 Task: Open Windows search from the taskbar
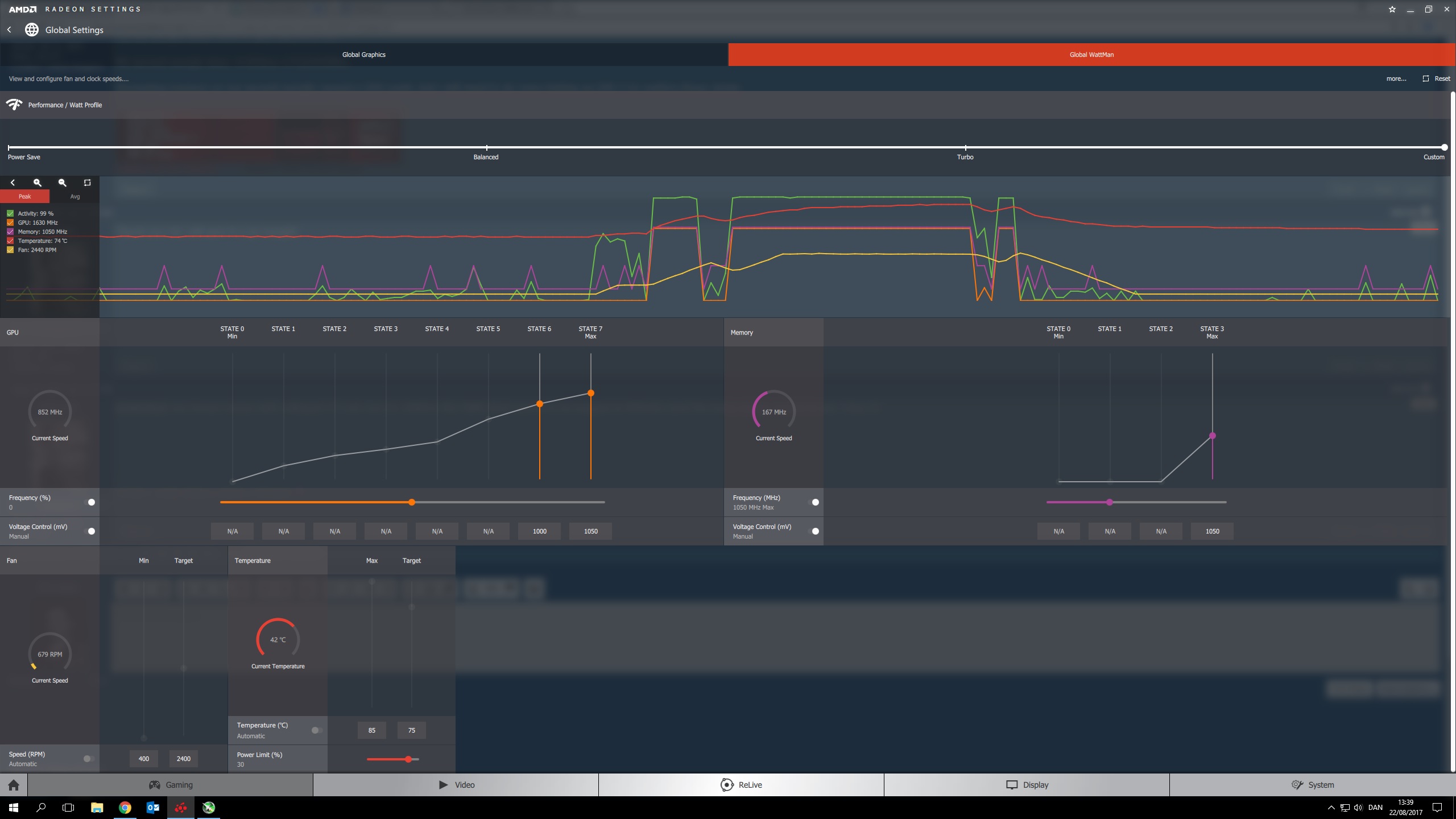tap(41, 808)
